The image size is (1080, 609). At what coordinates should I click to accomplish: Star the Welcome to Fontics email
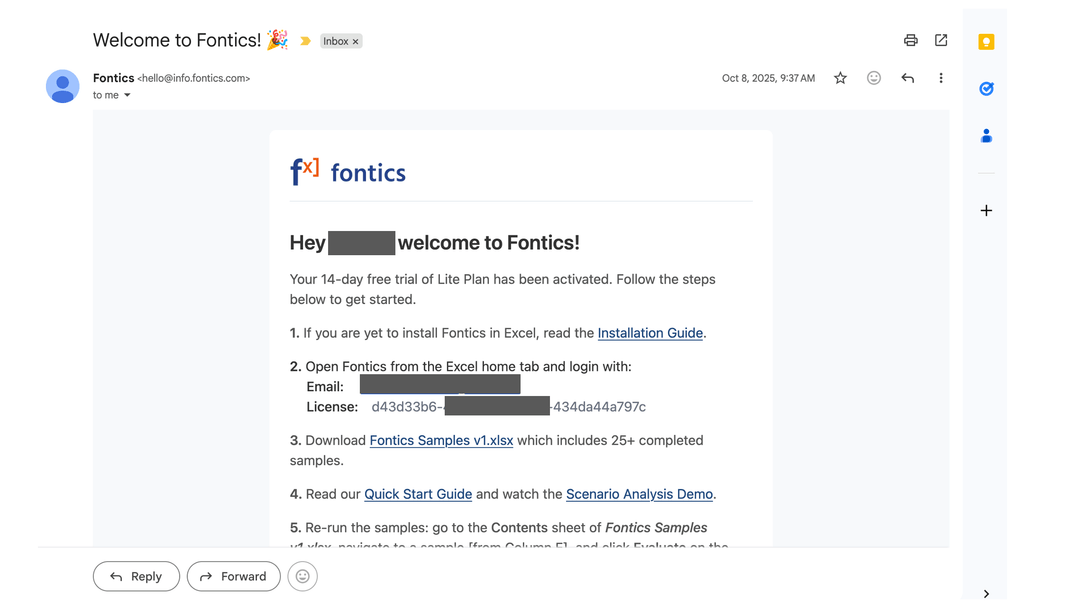pos(840,78)
